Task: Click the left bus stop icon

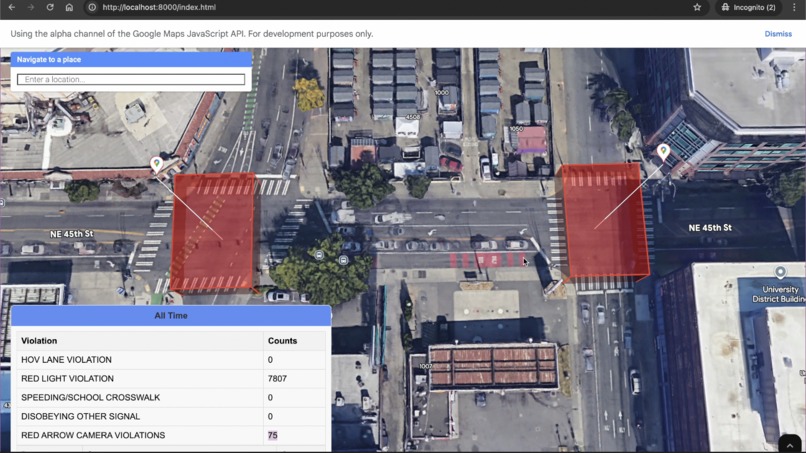Action: point(319,255)
